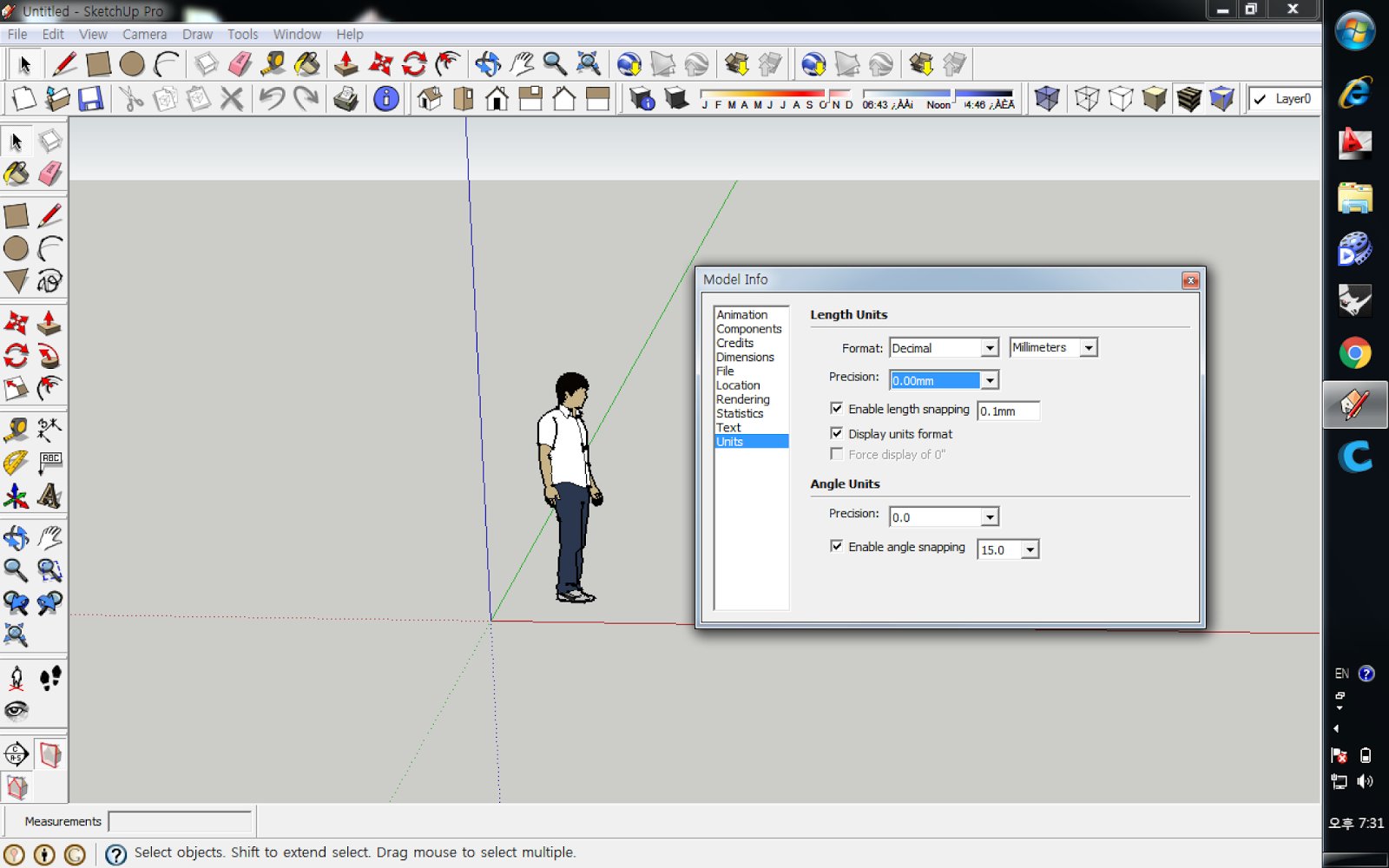
Task: Open the Window menu
Action: pyautogui.click(x=297, y=34)
